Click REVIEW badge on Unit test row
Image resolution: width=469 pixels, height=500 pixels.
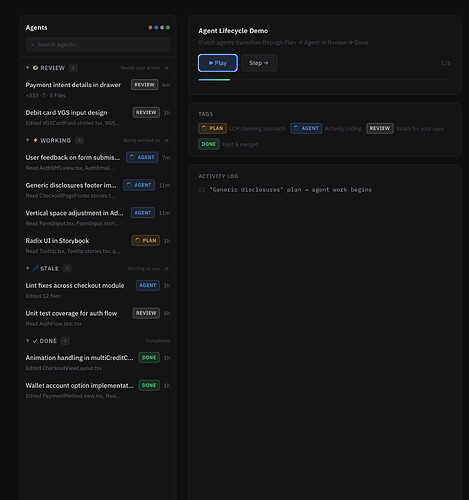point(146,313)
